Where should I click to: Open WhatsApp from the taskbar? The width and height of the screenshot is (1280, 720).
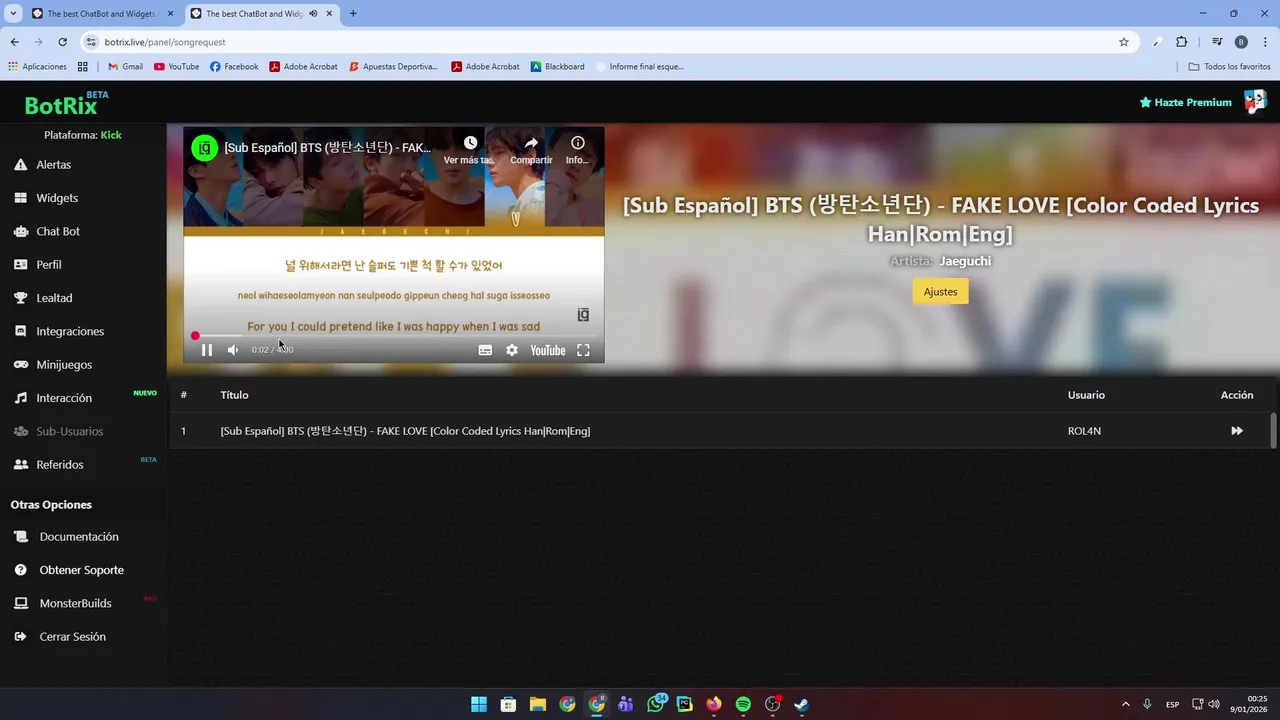coord(655,704)
